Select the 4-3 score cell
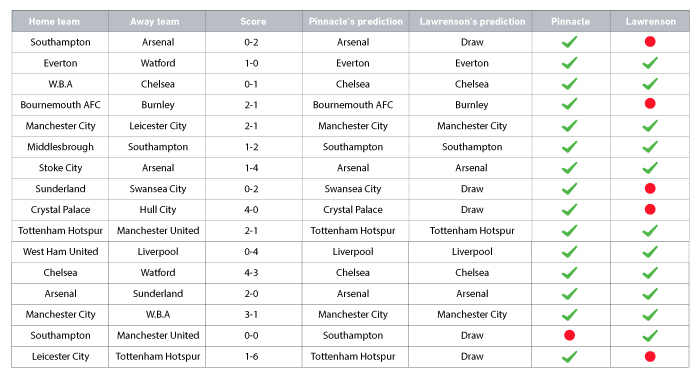The image size is (700, 382). coord(251,273)
